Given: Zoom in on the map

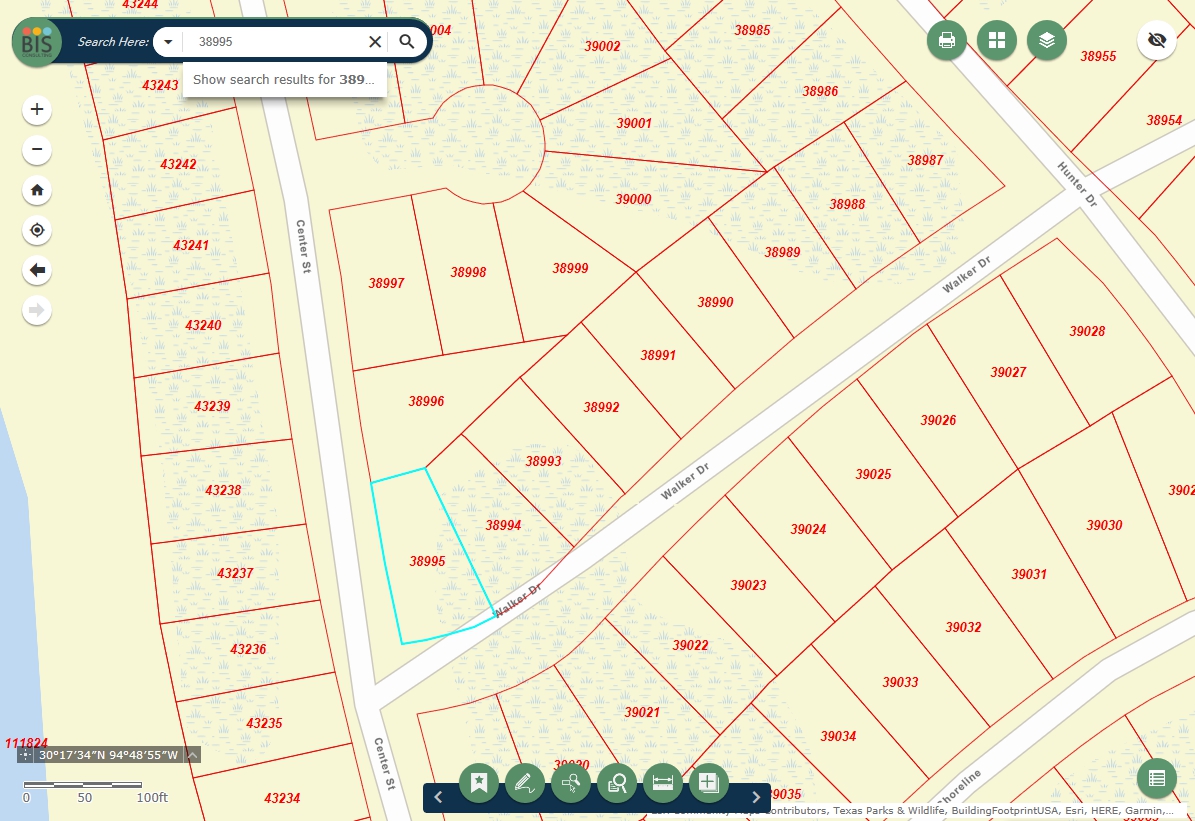Looking at the screenshot, I should (x=37, y=110).
